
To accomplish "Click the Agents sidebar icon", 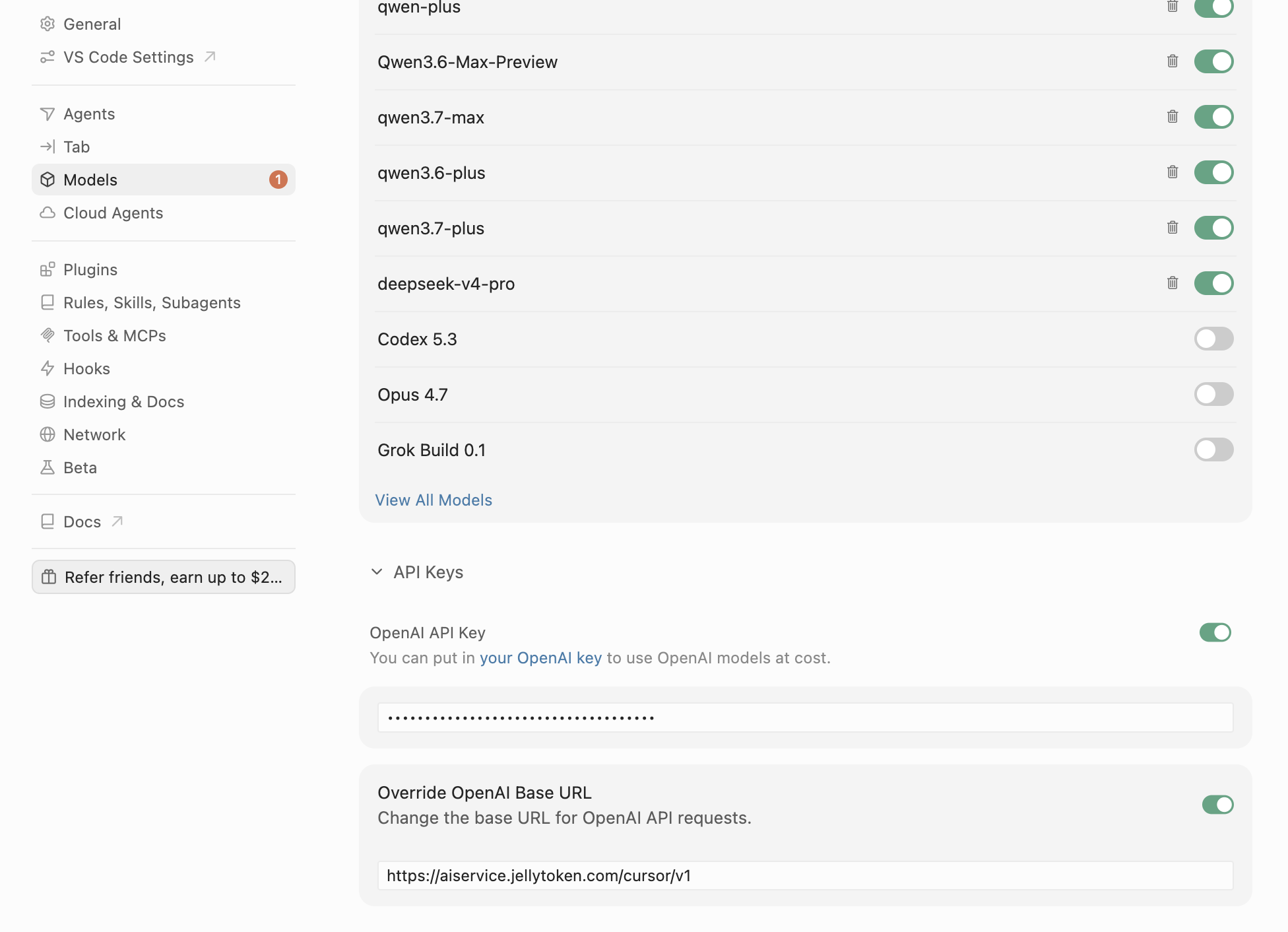I will [48, 114].
